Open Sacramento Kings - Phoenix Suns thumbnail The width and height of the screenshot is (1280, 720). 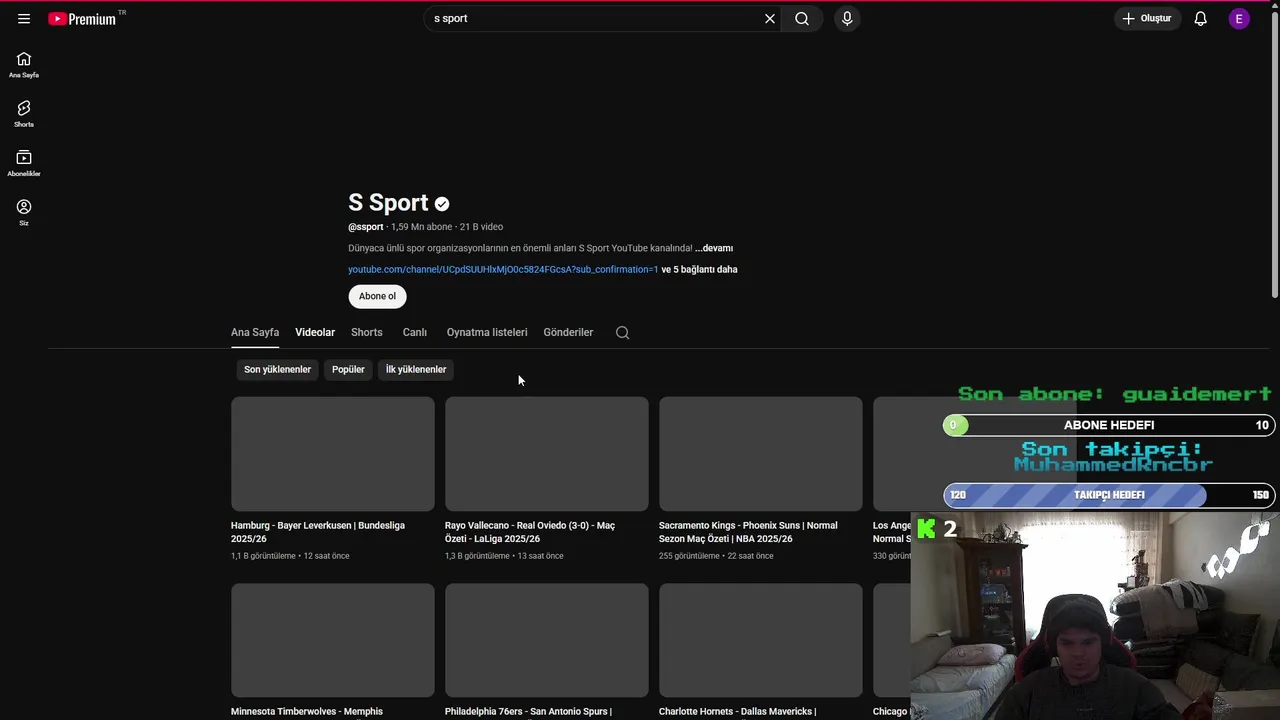pos(760,454)
